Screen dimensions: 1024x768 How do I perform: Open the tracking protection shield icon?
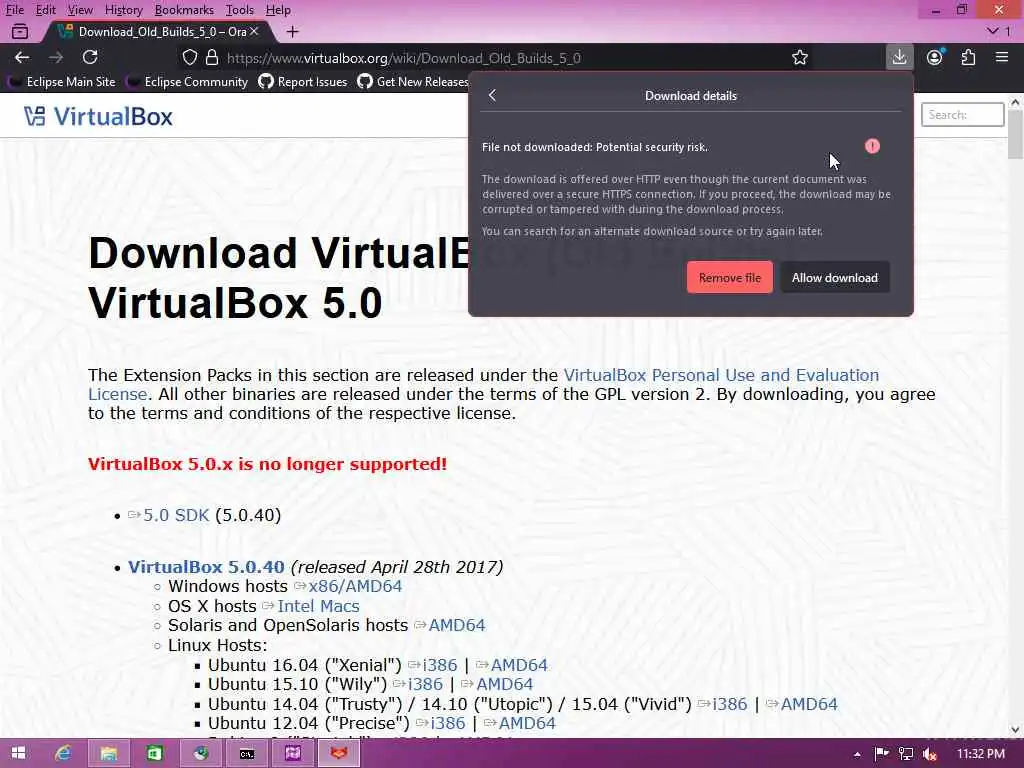pyautogui.click(x=189, y=57)
